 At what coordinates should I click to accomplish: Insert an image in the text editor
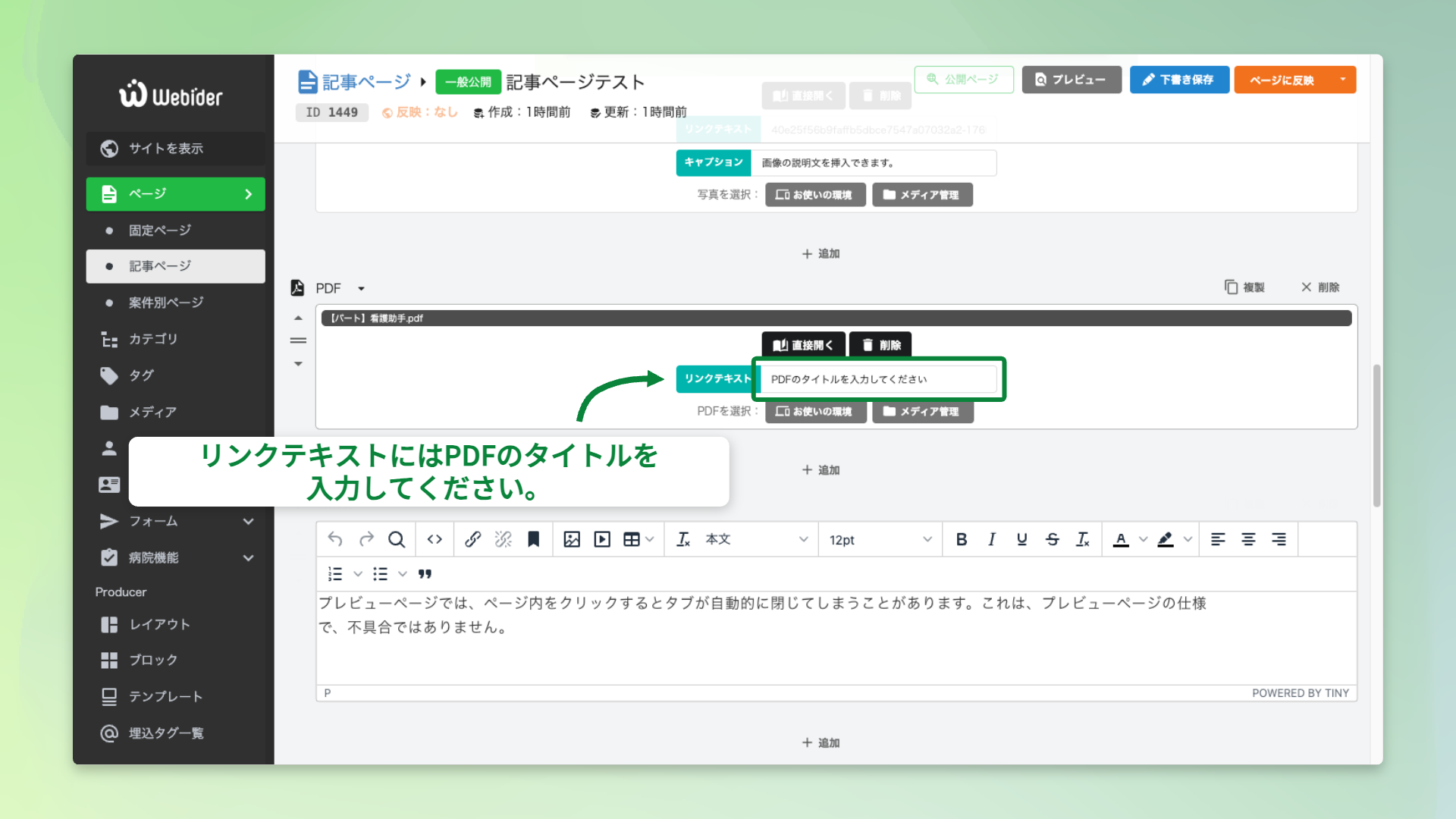572,539
